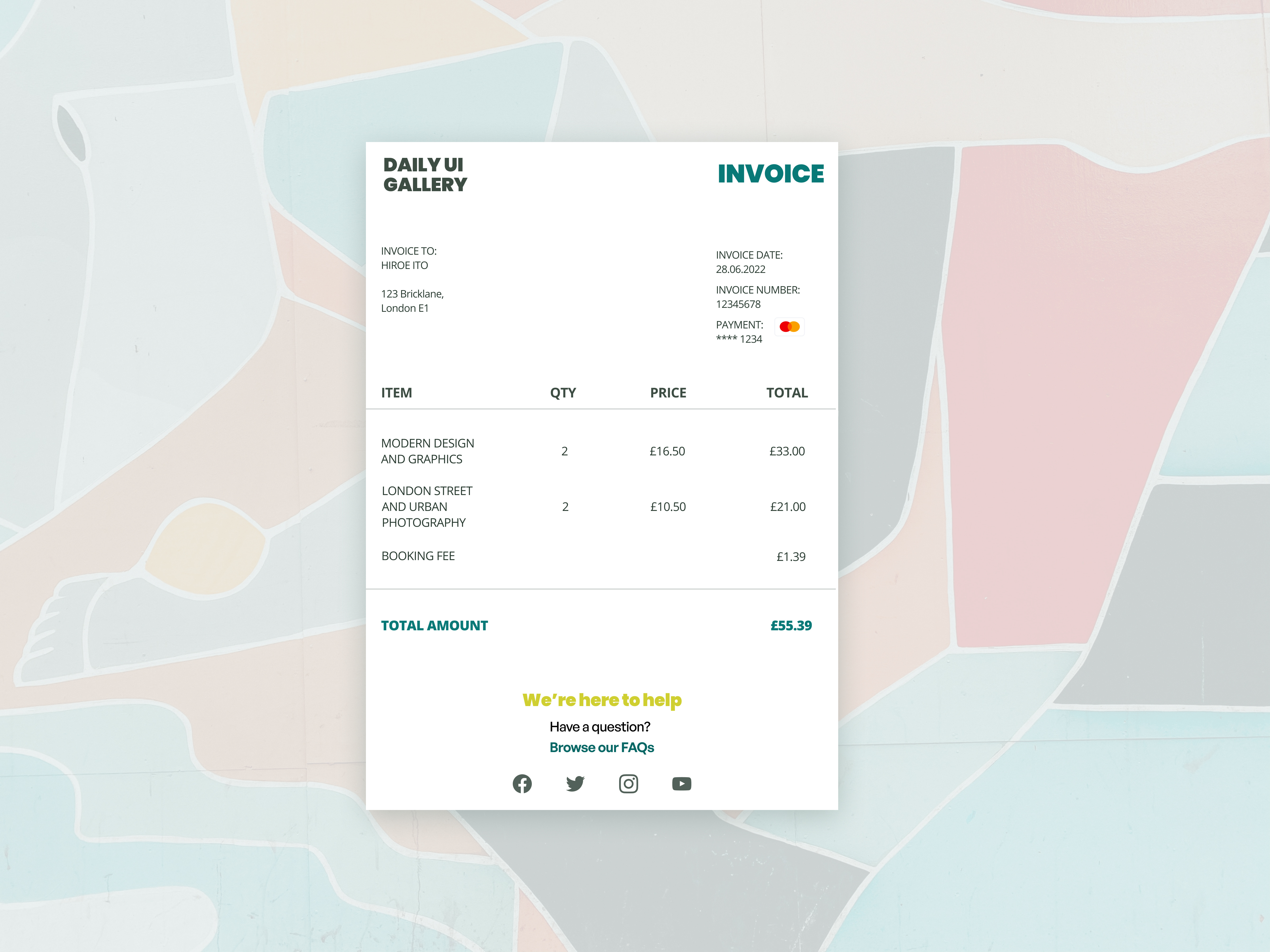This screenshot has height=952, width=1270.
Task: Click the £55.39 total amount value
Action: 791,625
